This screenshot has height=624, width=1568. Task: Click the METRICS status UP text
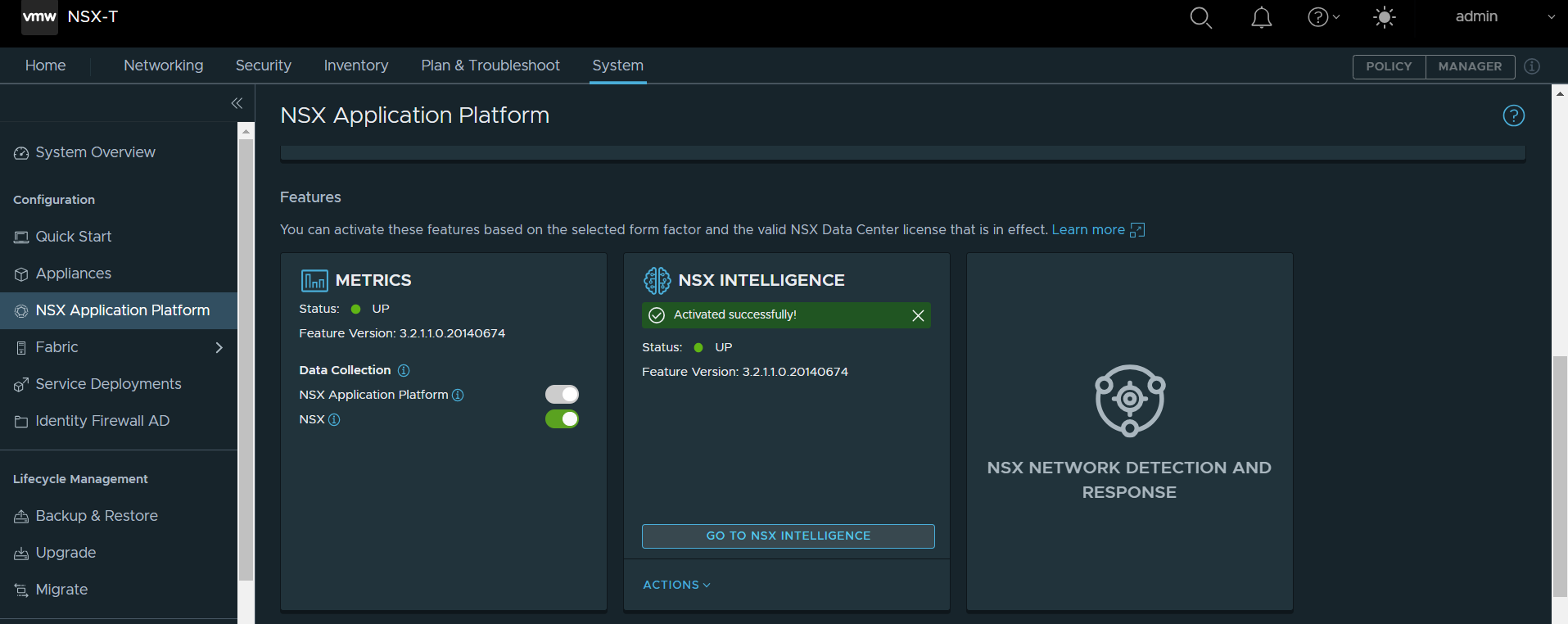point(381,309)
